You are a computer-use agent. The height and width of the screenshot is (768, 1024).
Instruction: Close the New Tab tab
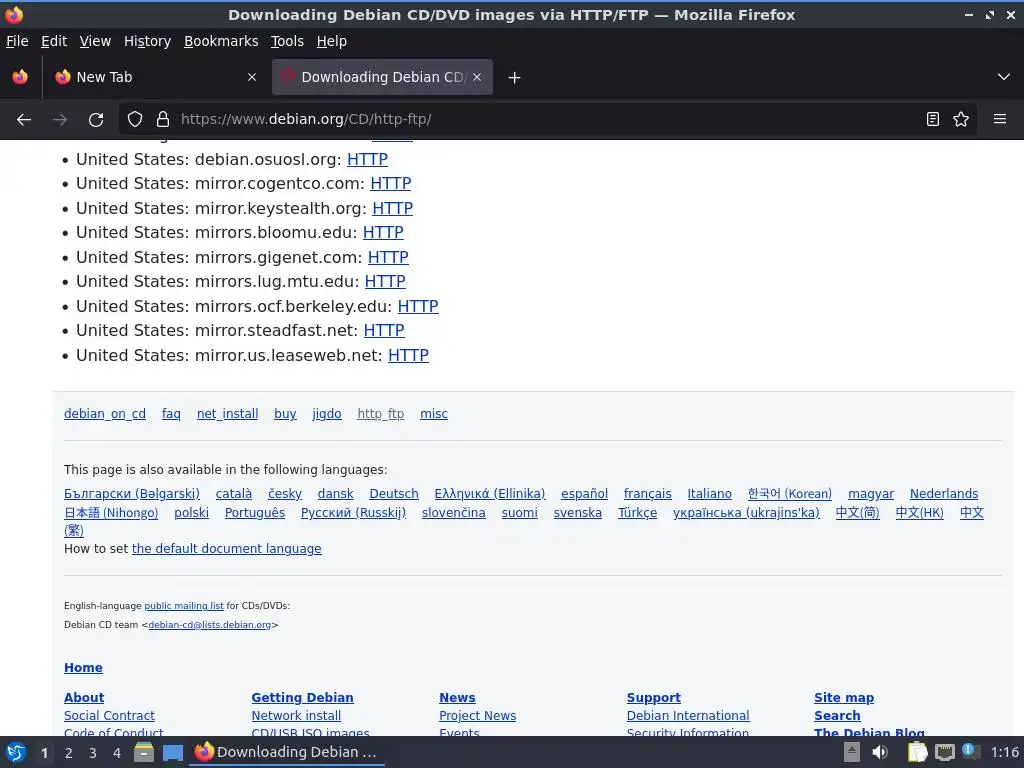tap(251, 77)
